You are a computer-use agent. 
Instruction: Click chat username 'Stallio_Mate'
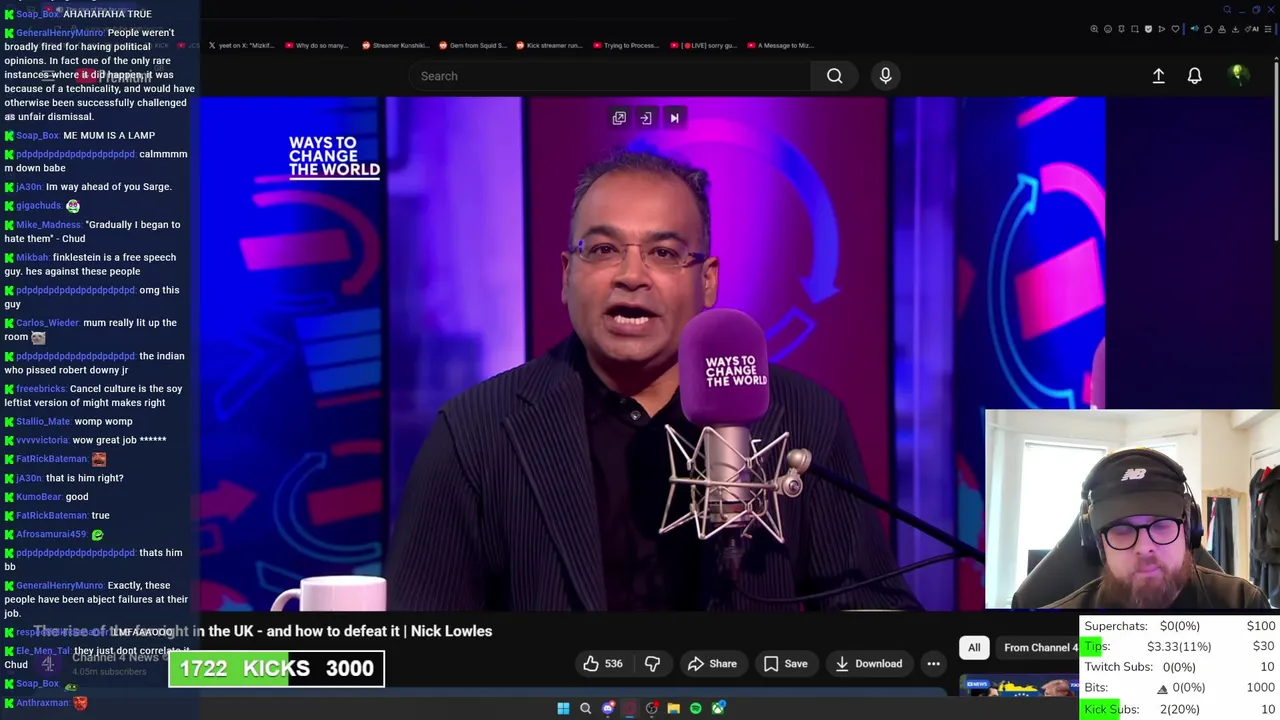(43, 422)
